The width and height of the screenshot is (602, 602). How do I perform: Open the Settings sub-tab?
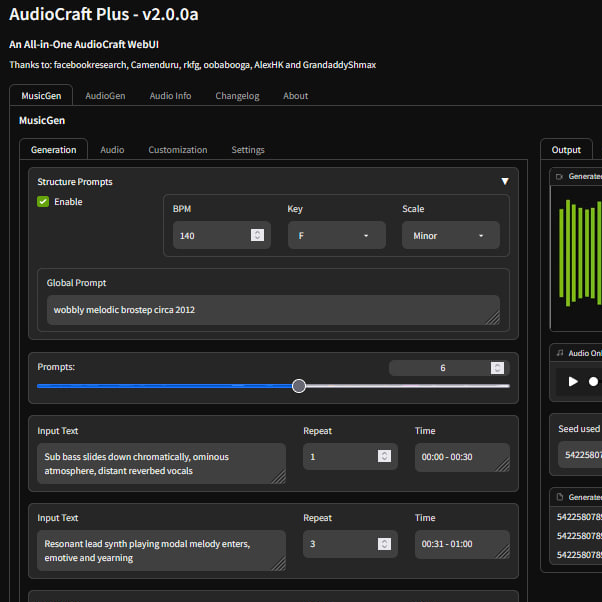click(248, 150)
